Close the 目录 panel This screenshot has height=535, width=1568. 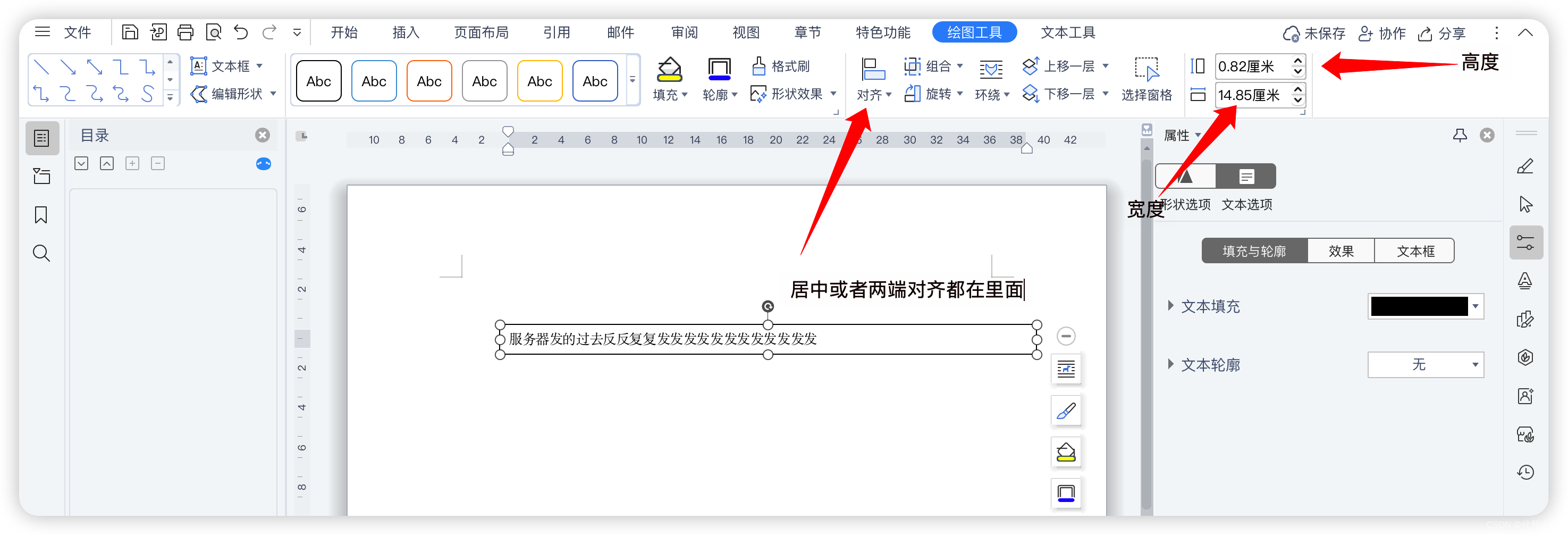click(x=263, y=135)
